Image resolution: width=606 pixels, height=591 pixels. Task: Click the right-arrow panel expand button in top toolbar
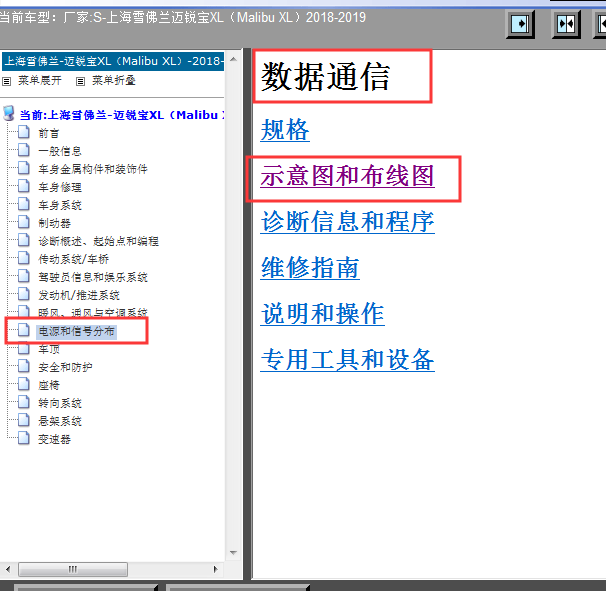pyautogui.click(x=520, y=24)
